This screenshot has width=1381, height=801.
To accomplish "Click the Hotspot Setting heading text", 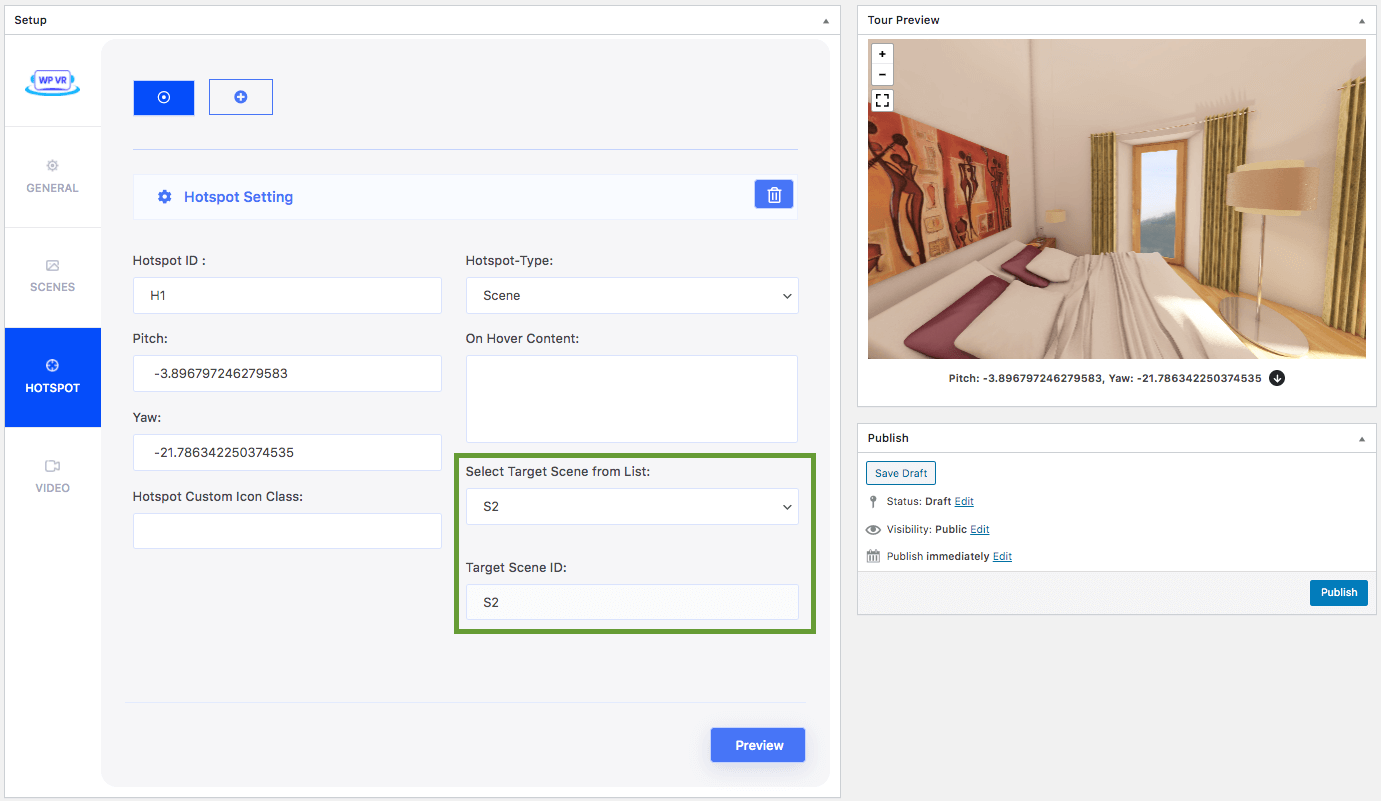I will tap(238, 197).
